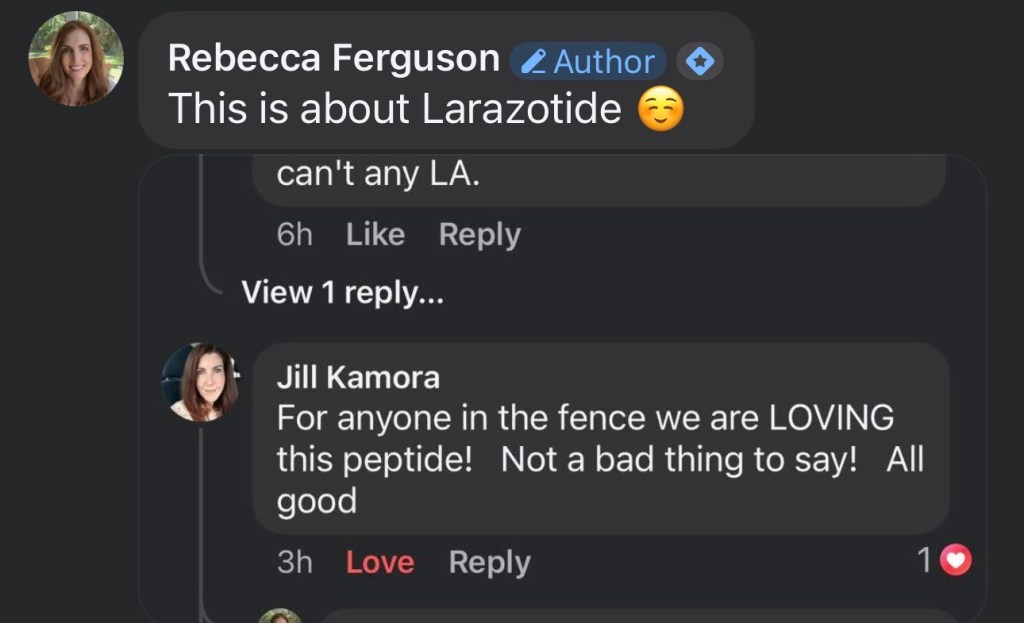Image resolution: width=1024 pixels, height=623 pixels.
Task: Click the smiling emoji after Larazotide
Action: [x=661, y=110]
